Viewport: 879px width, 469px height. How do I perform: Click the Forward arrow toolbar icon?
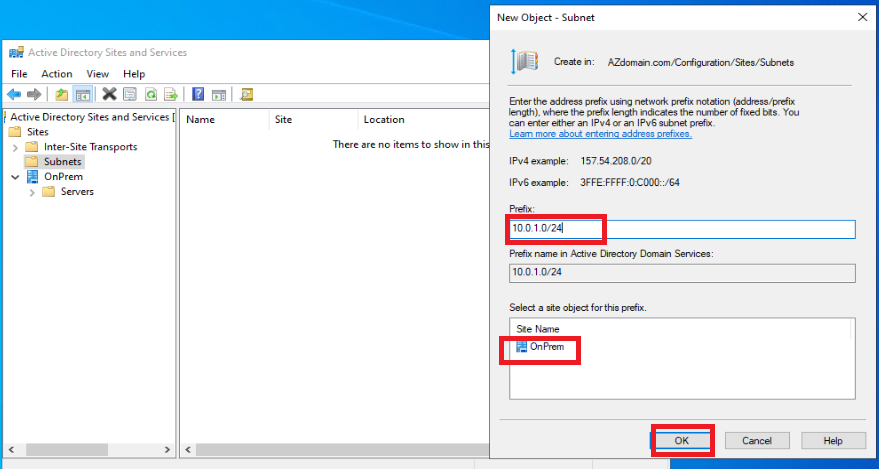(34, 94)
